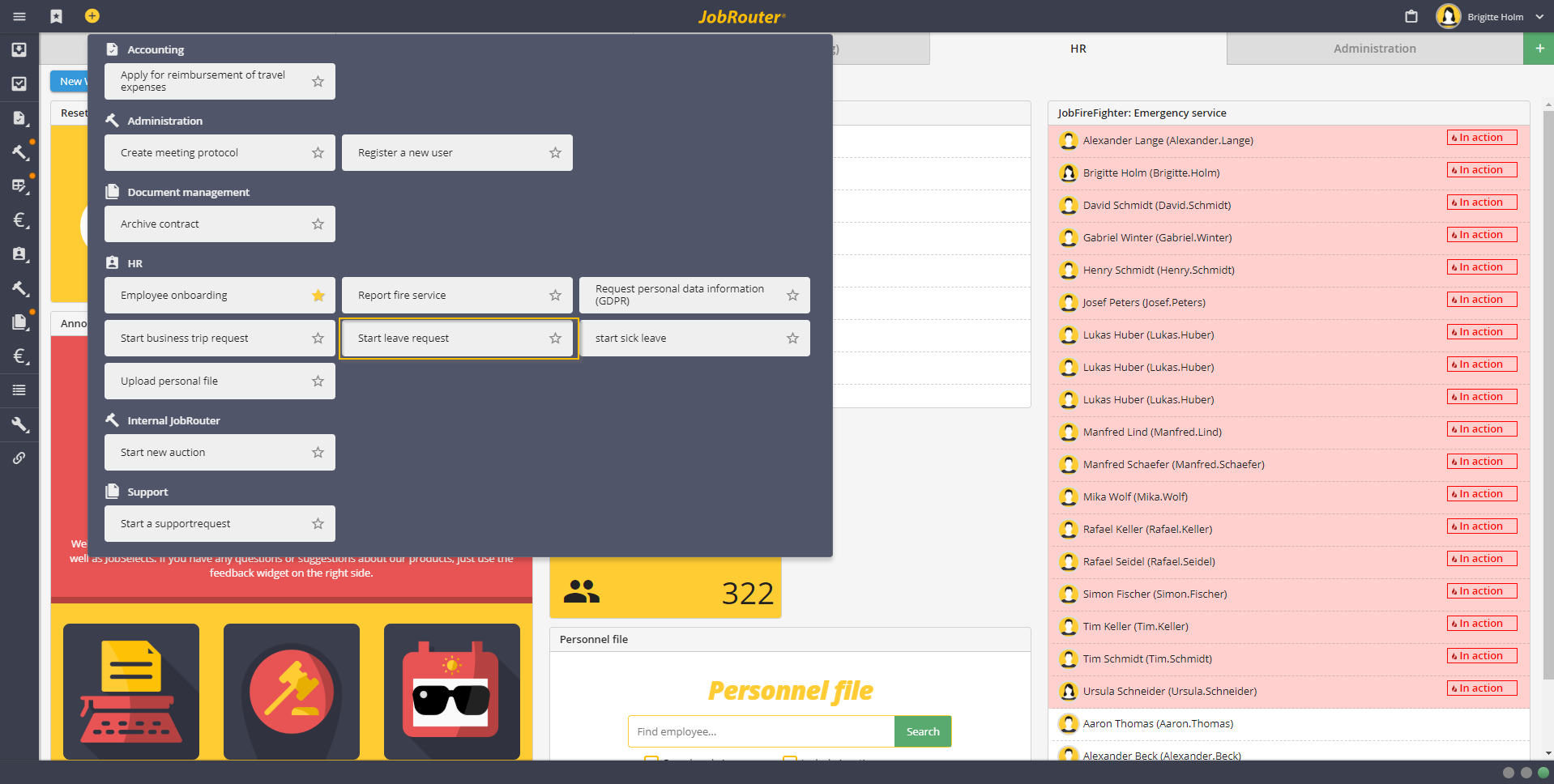This screenshot has height=784, width=1554.
Task: Launch Start business trip request
Action: click(x=220, y=338)
